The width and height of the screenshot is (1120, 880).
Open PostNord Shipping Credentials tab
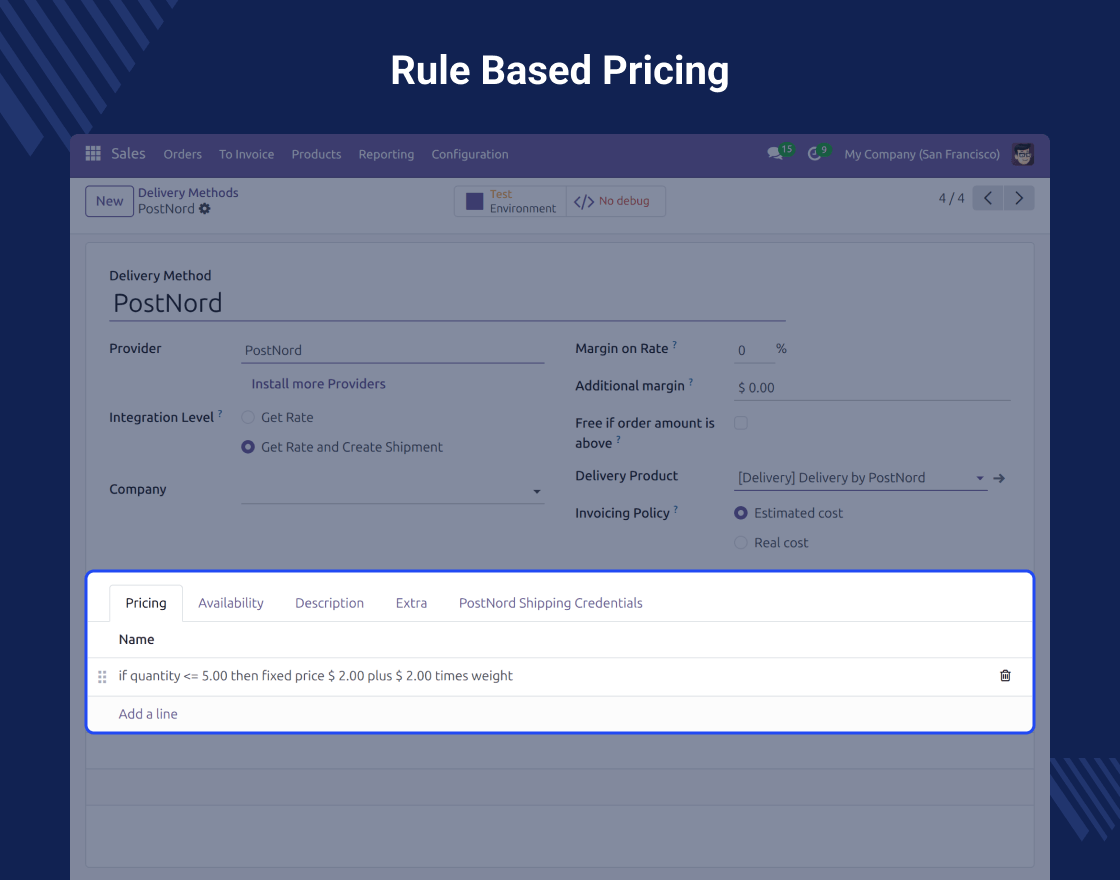(x=551, y=603)
